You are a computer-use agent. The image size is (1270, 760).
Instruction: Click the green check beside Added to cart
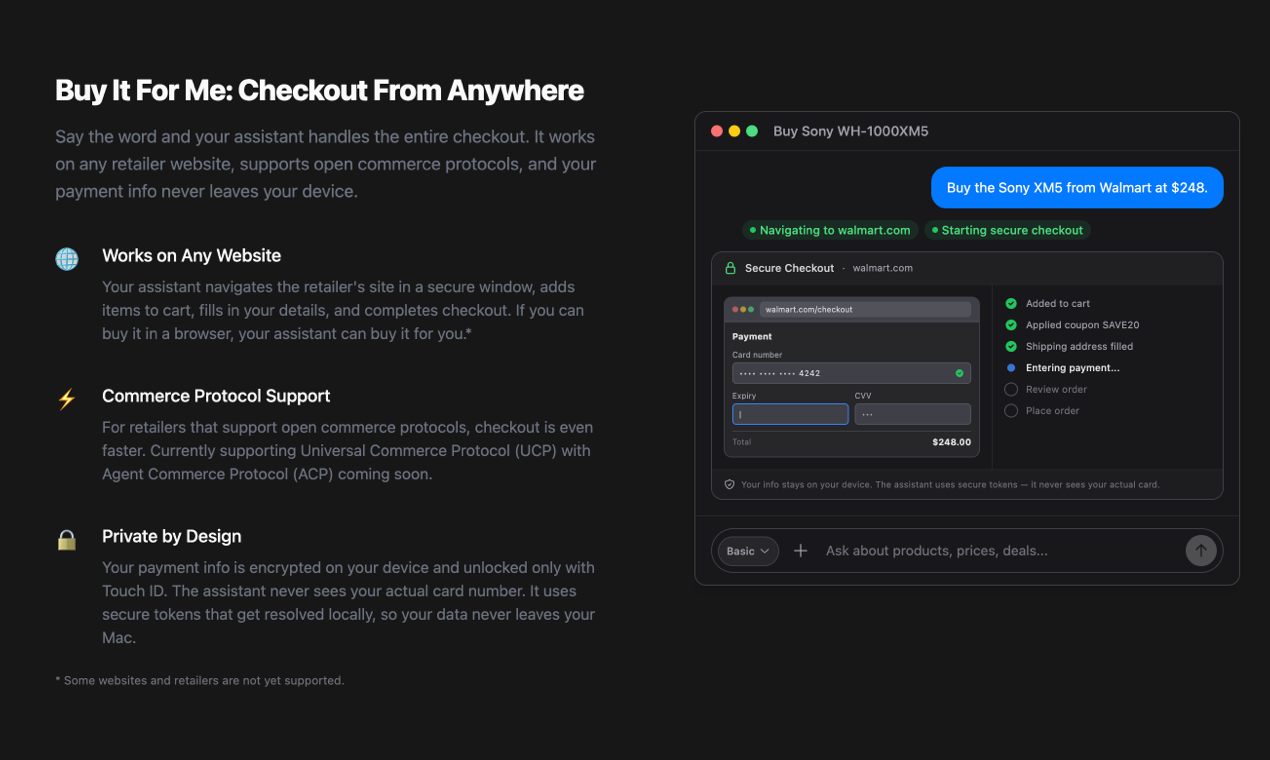[1011, 303]
